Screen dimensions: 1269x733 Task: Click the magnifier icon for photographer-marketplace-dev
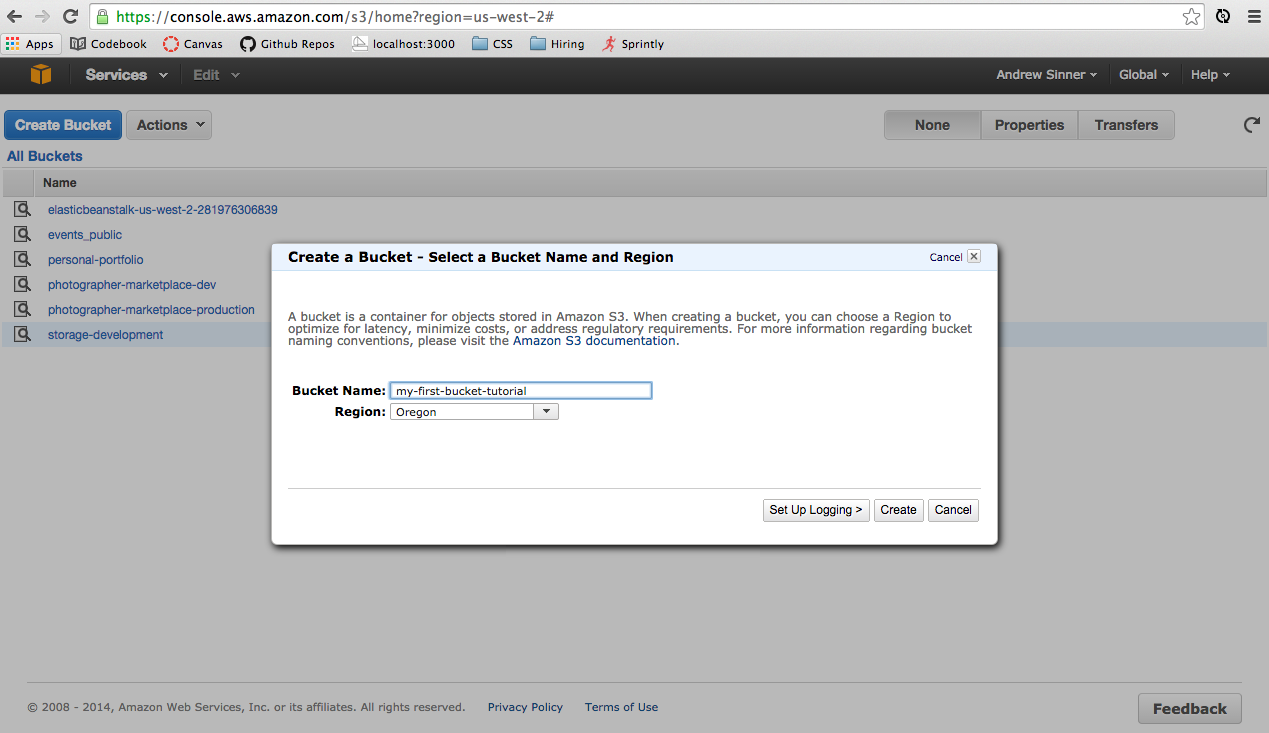click(22, 285)
